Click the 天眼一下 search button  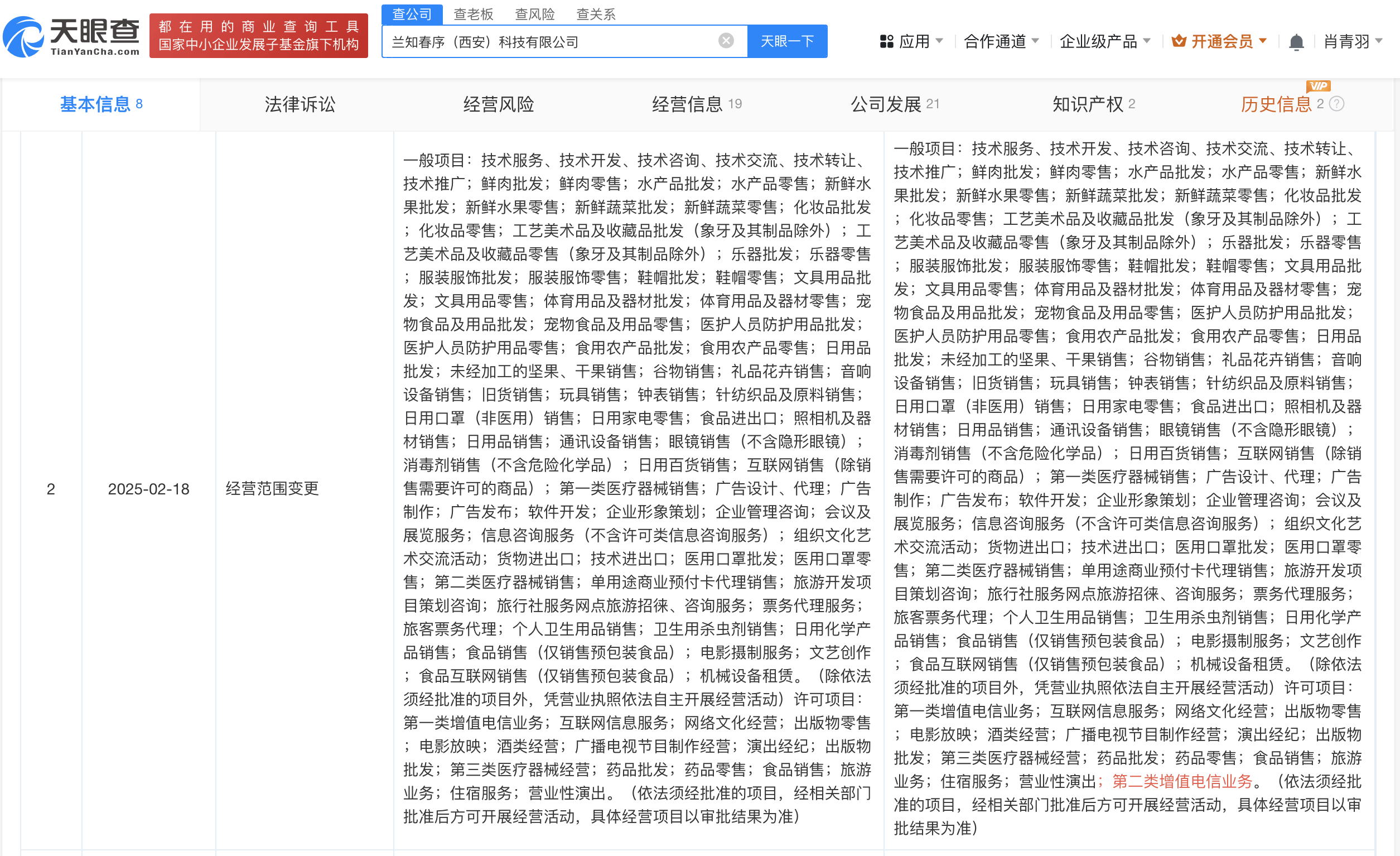pyautogui.click(x=787, y=41)
